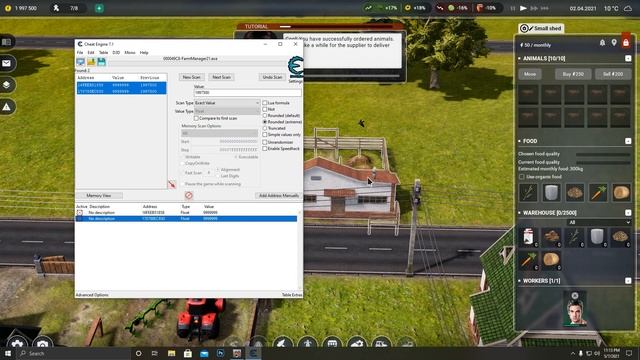Open the Help menu
Screen dimensions: 640x360
coord(144,53)
